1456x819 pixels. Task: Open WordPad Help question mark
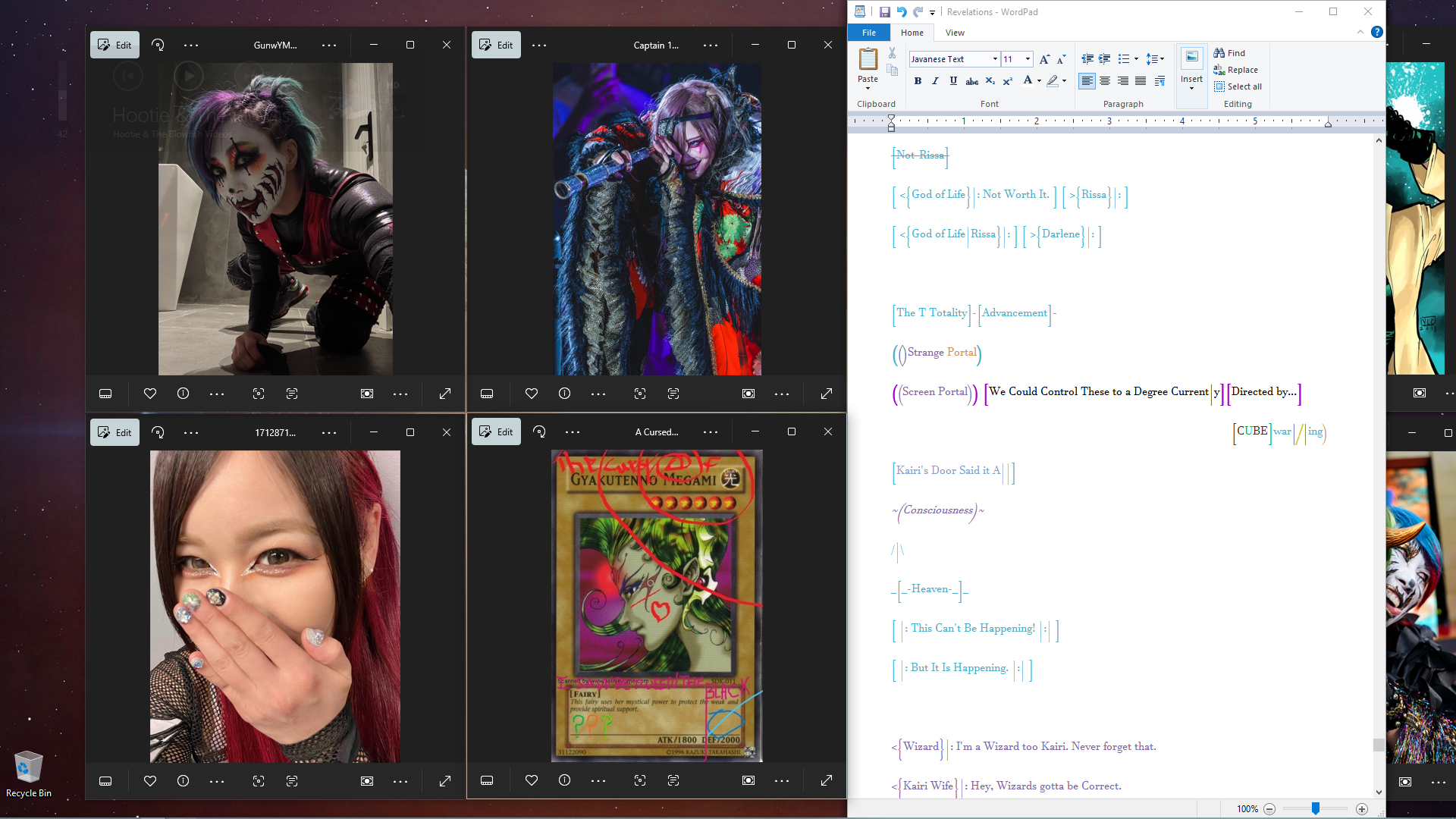(1377, 33)
